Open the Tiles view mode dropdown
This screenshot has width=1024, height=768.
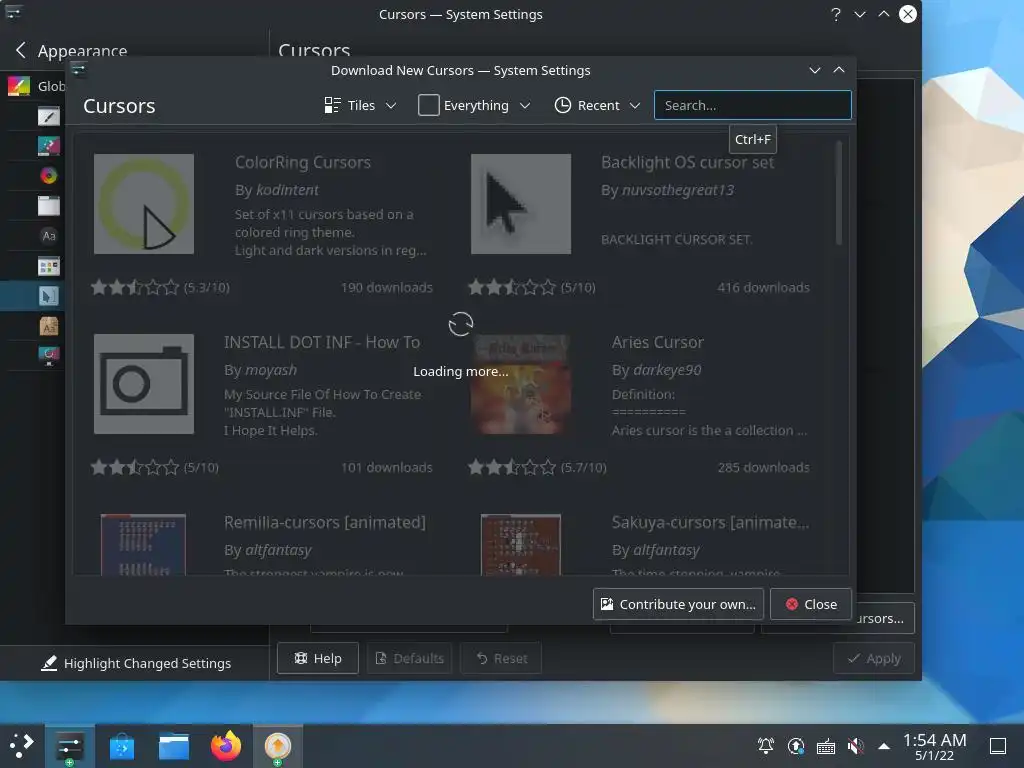pyautogui.click(x=360, y=105)
